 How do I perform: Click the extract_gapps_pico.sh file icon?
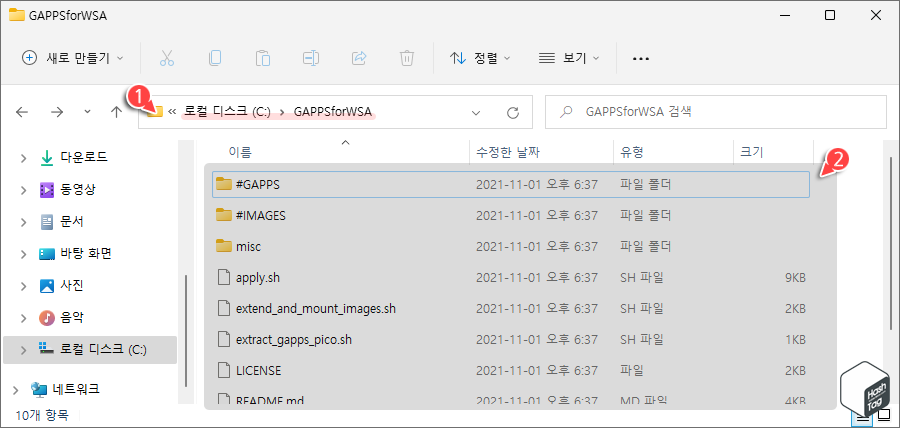click(x=223, y=340)
